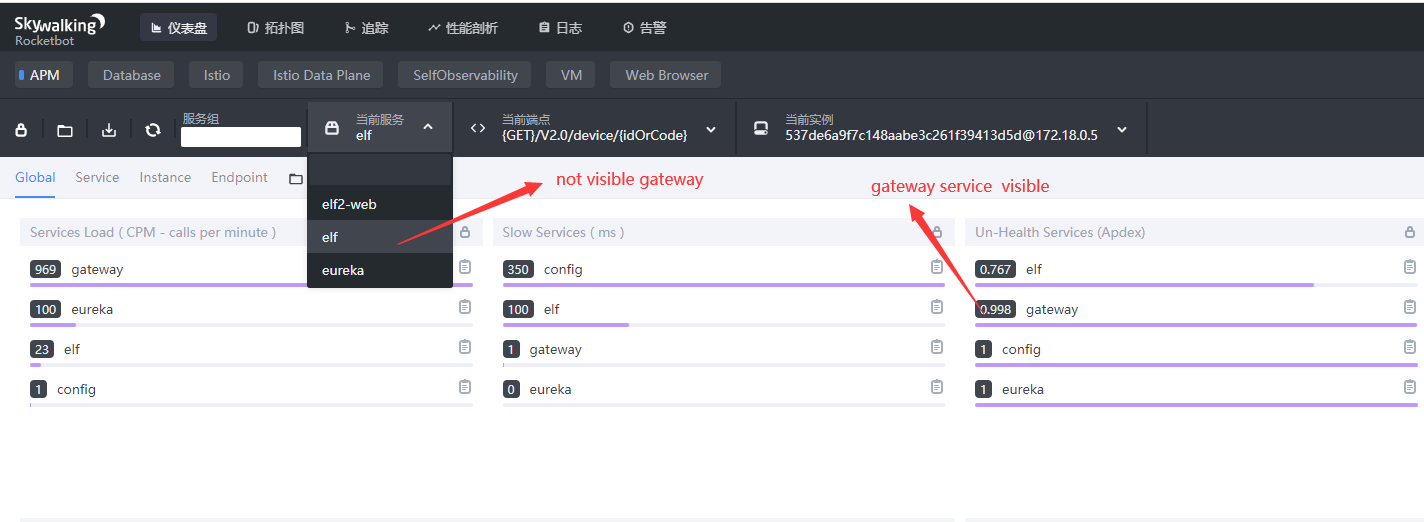Click the Slow Services ( ms ) panel title
The image size is (1424, 522).
563,232
